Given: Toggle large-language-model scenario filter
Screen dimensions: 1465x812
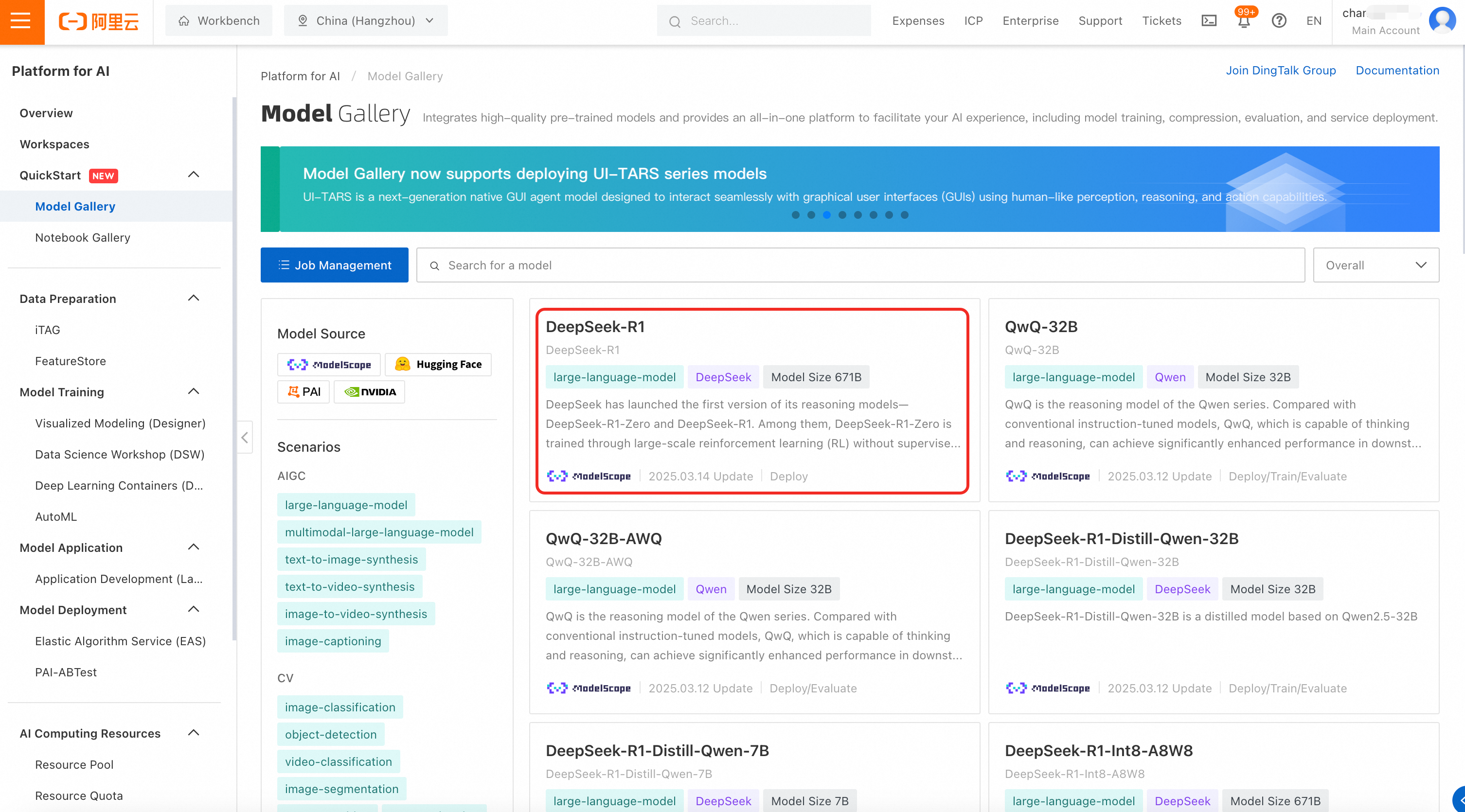Looking at the screenshot, I should click(x=346, y=505).
